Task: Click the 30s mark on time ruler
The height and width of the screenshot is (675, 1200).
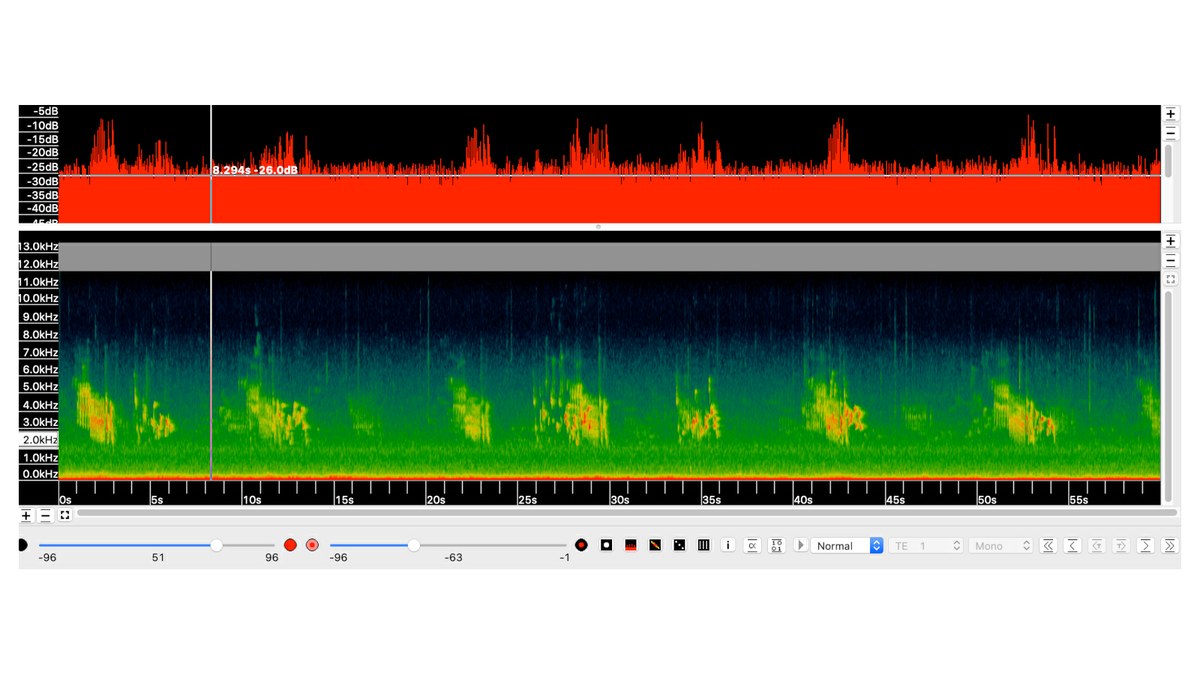Action: (619, 499)
